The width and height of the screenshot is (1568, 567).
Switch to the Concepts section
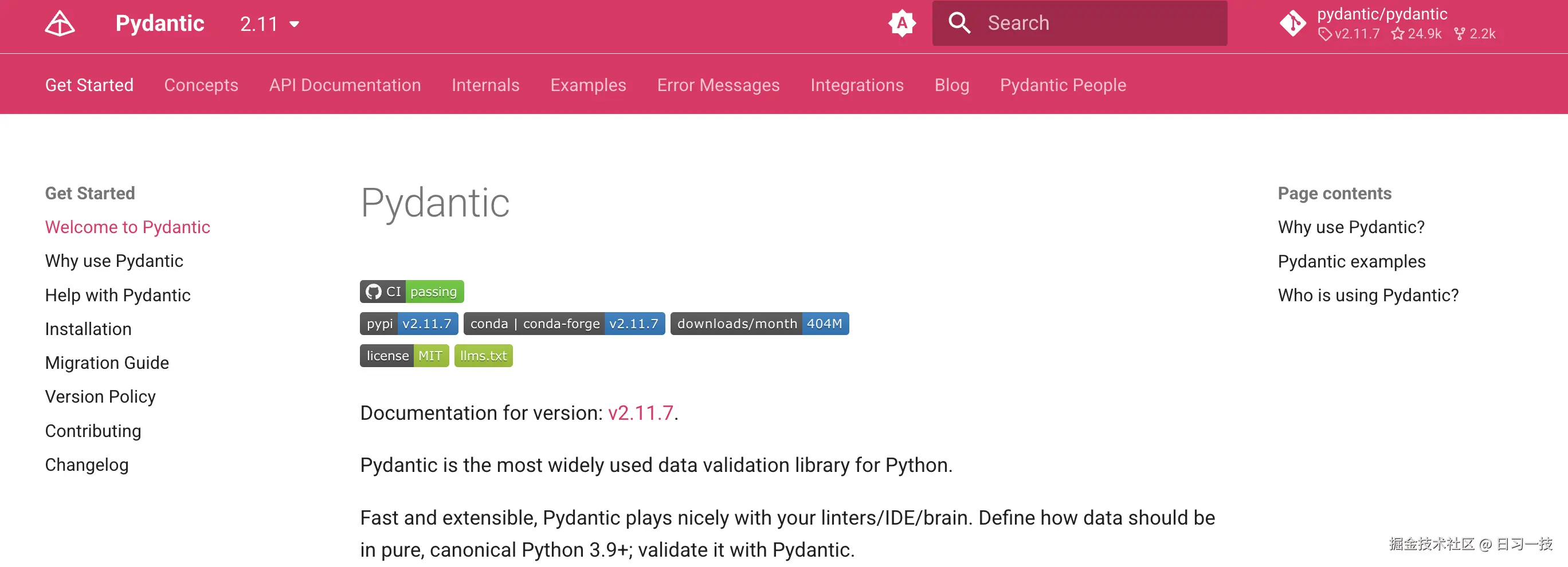201,85
